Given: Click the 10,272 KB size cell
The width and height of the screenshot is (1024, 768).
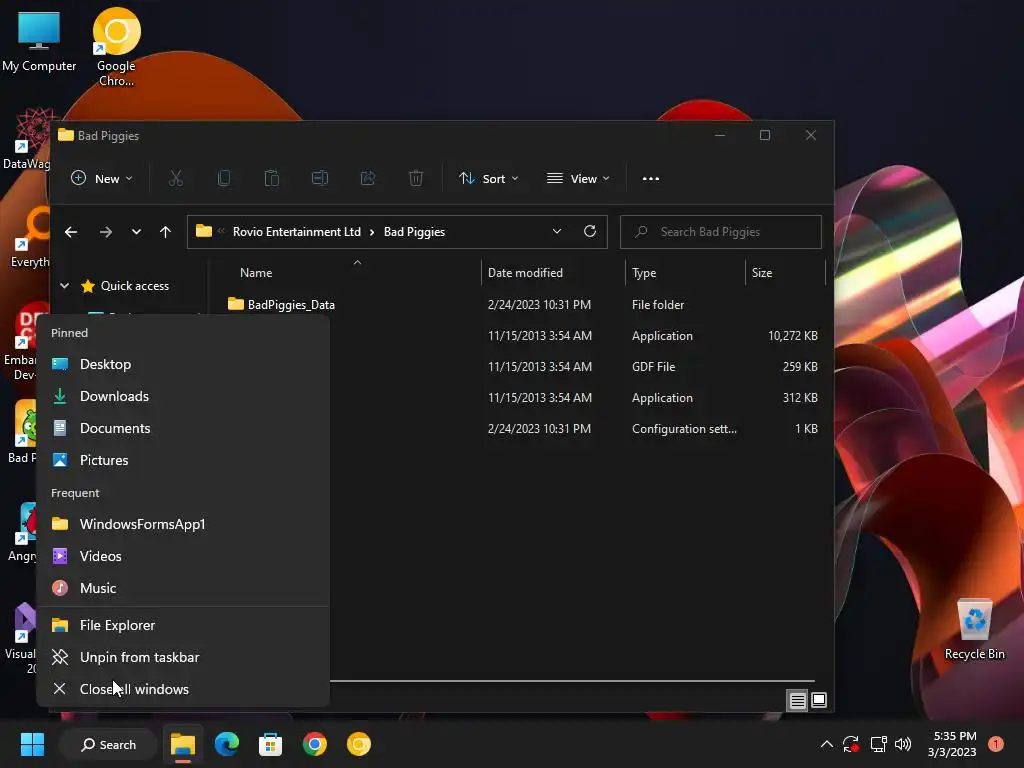Looking at the screenshot, I should (792, 336).
